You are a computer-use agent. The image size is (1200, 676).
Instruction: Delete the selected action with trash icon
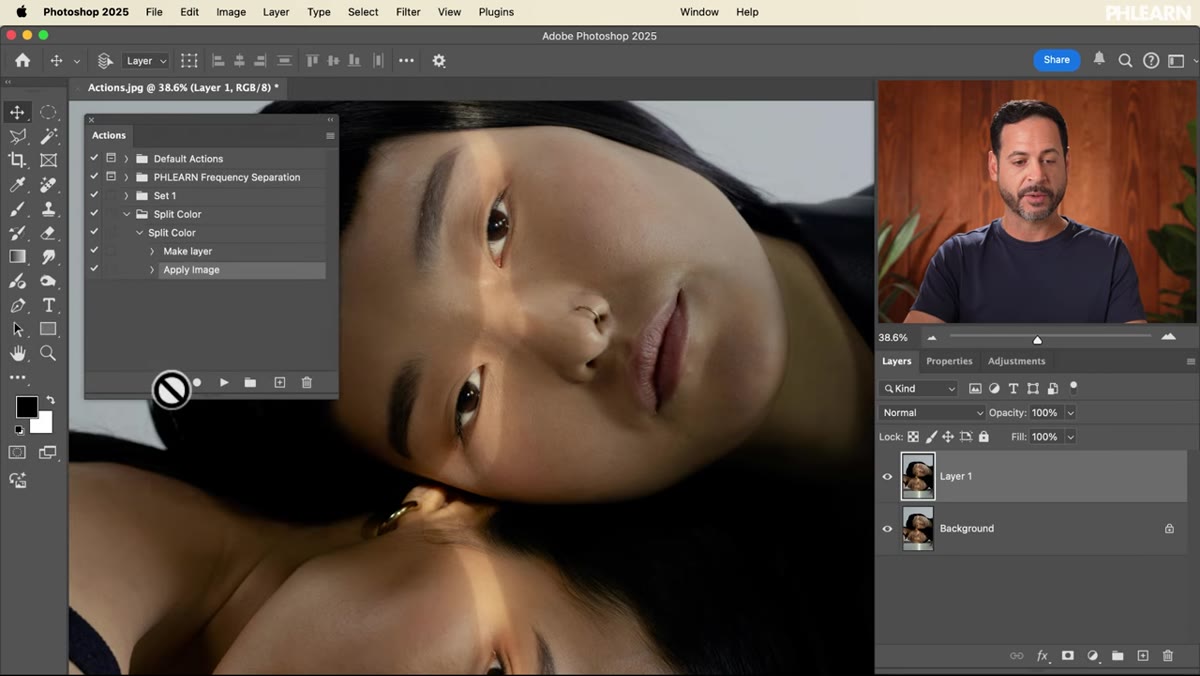pyautogui.click(x=307, y=382)
